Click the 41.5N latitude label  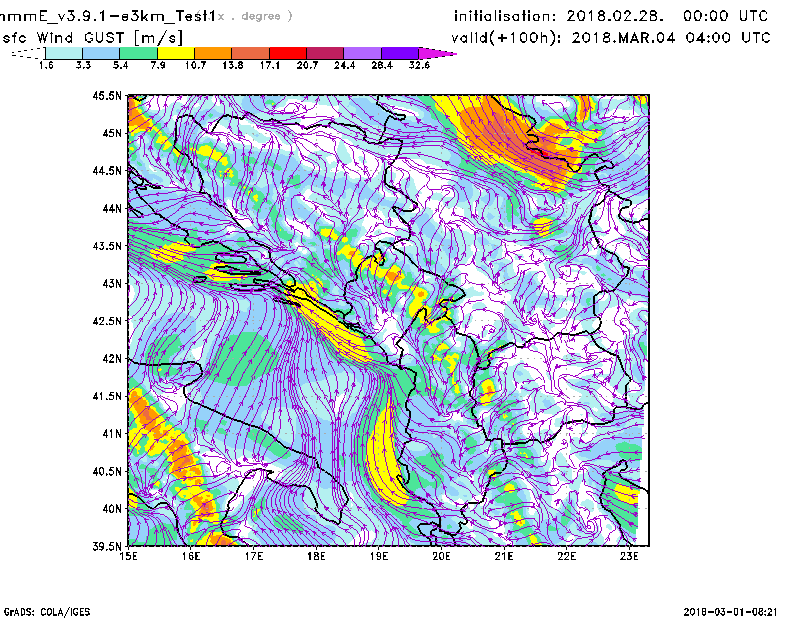(107, 396)
